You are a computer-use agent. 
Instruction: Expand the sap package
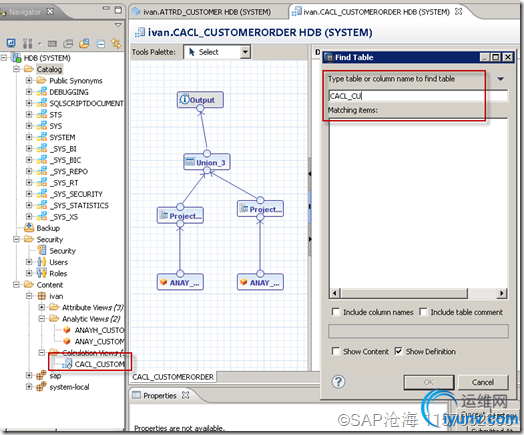(x=29, y=376)
